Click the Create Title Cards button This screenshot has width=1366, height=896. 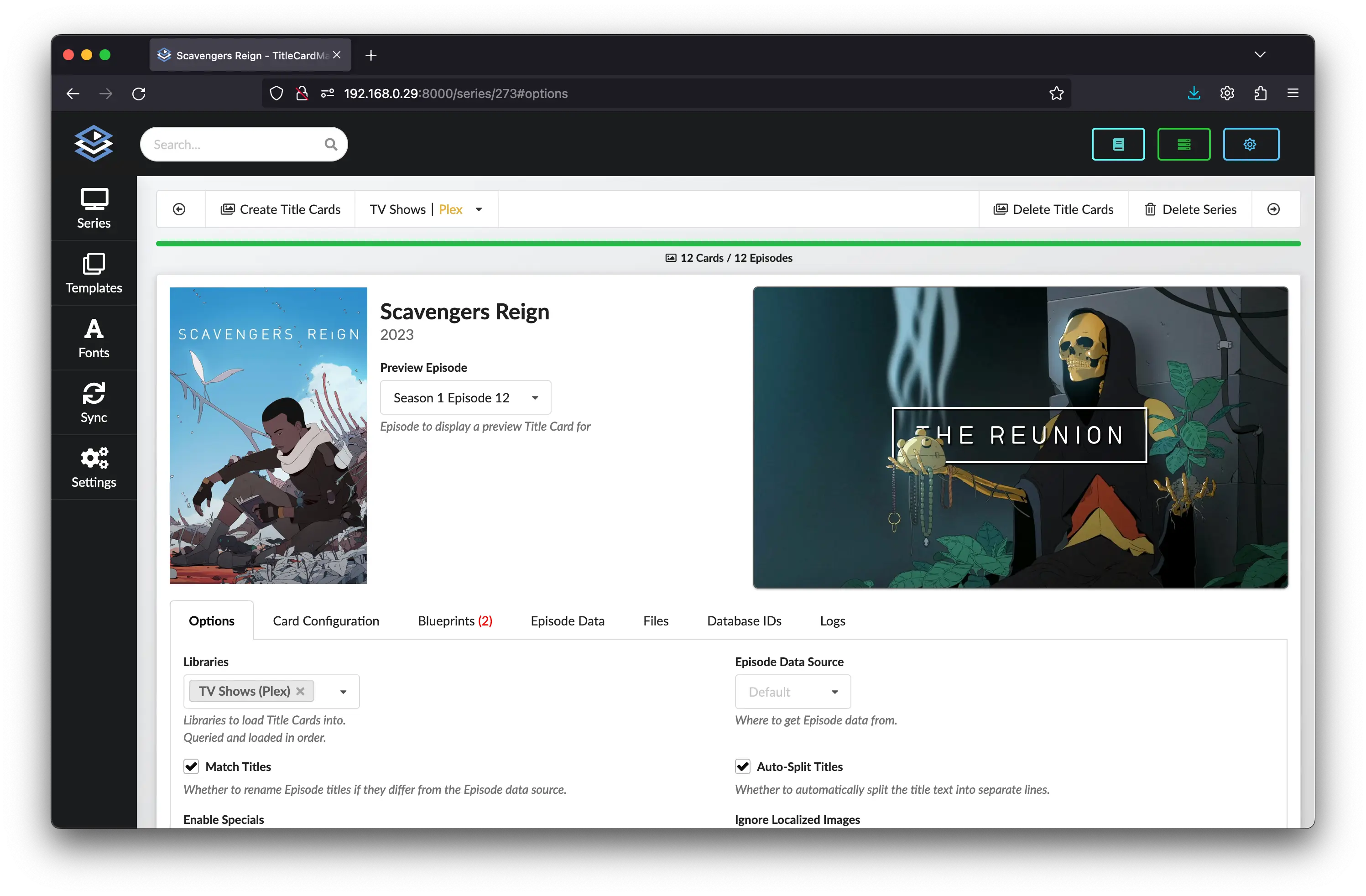[x=280, y=209]
